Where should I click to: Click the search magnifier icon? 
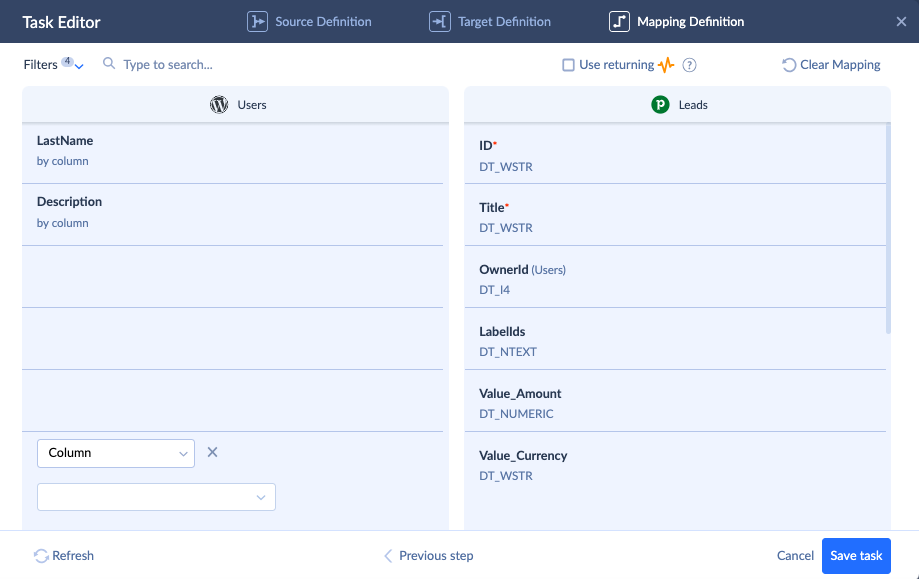pos(109,63)
